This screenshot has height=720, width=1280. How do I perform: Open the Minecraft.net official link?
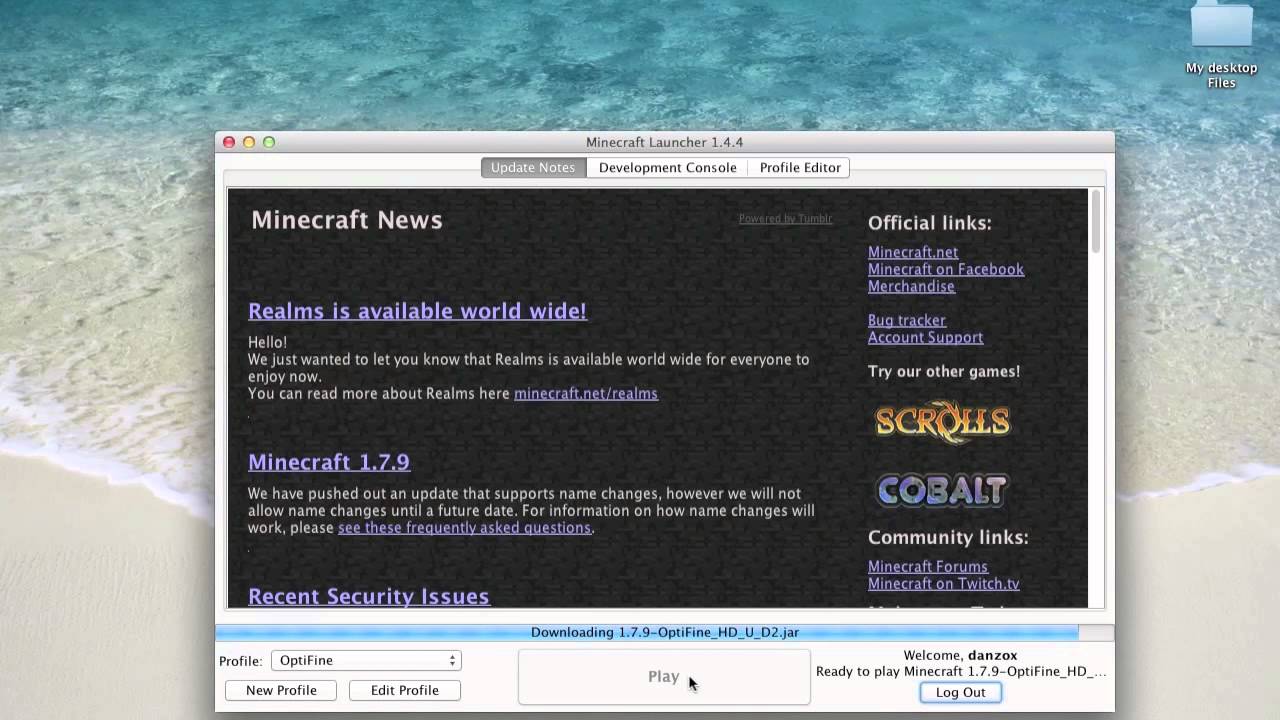[x=913, y=252]
